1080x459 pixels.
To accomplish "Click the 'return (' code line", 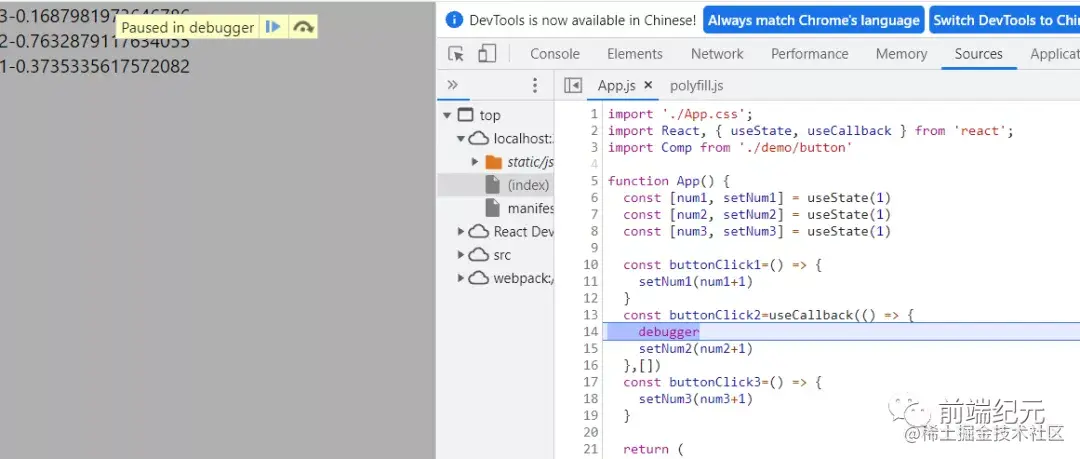I will click(653, 449).
